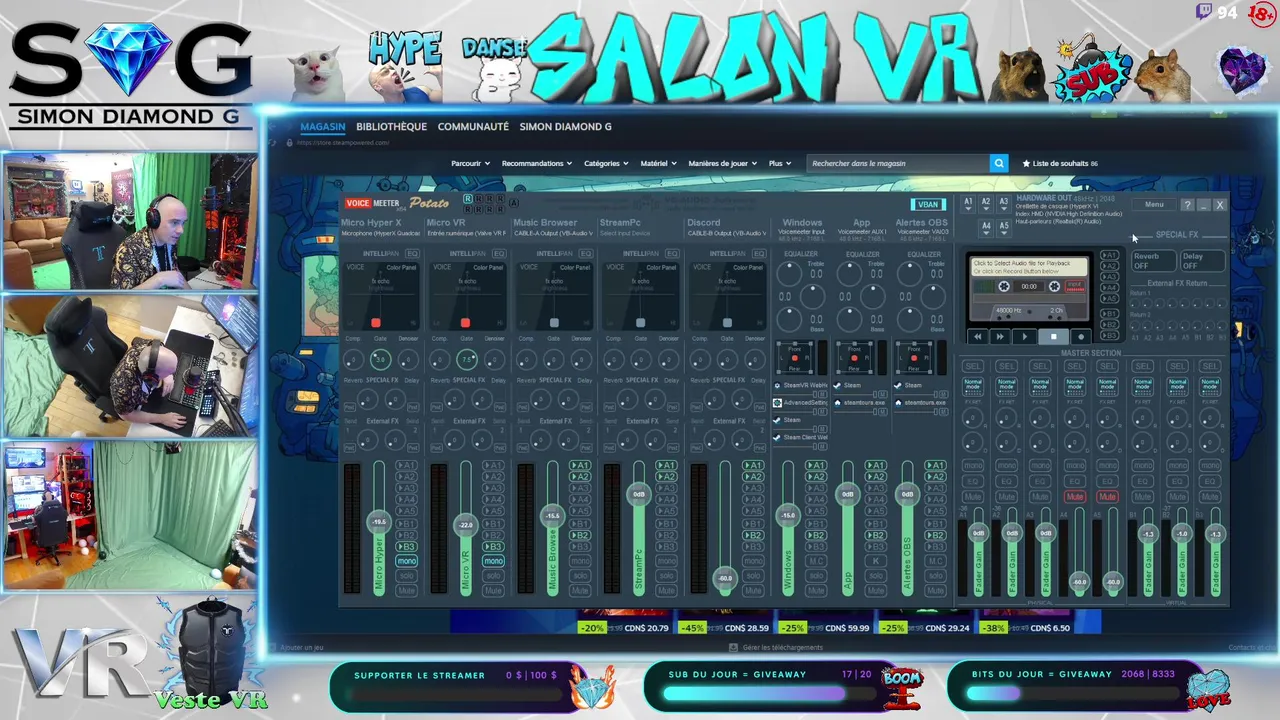Click the Windows fader knob at -15.0
This screenshot has width=1280, height=720.
click(x=788, y=515)
